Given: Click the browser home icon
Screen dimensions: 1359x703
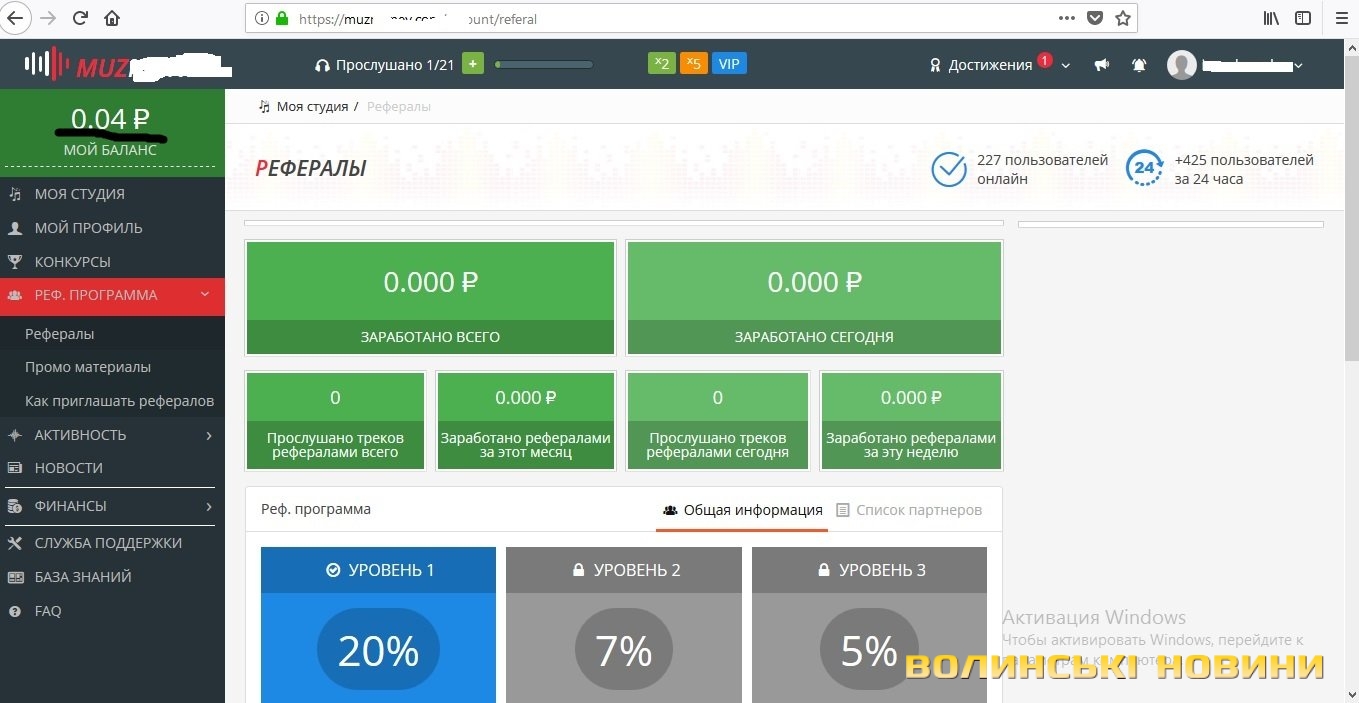Looking at the screenshot, I should [x=112, y=18].
